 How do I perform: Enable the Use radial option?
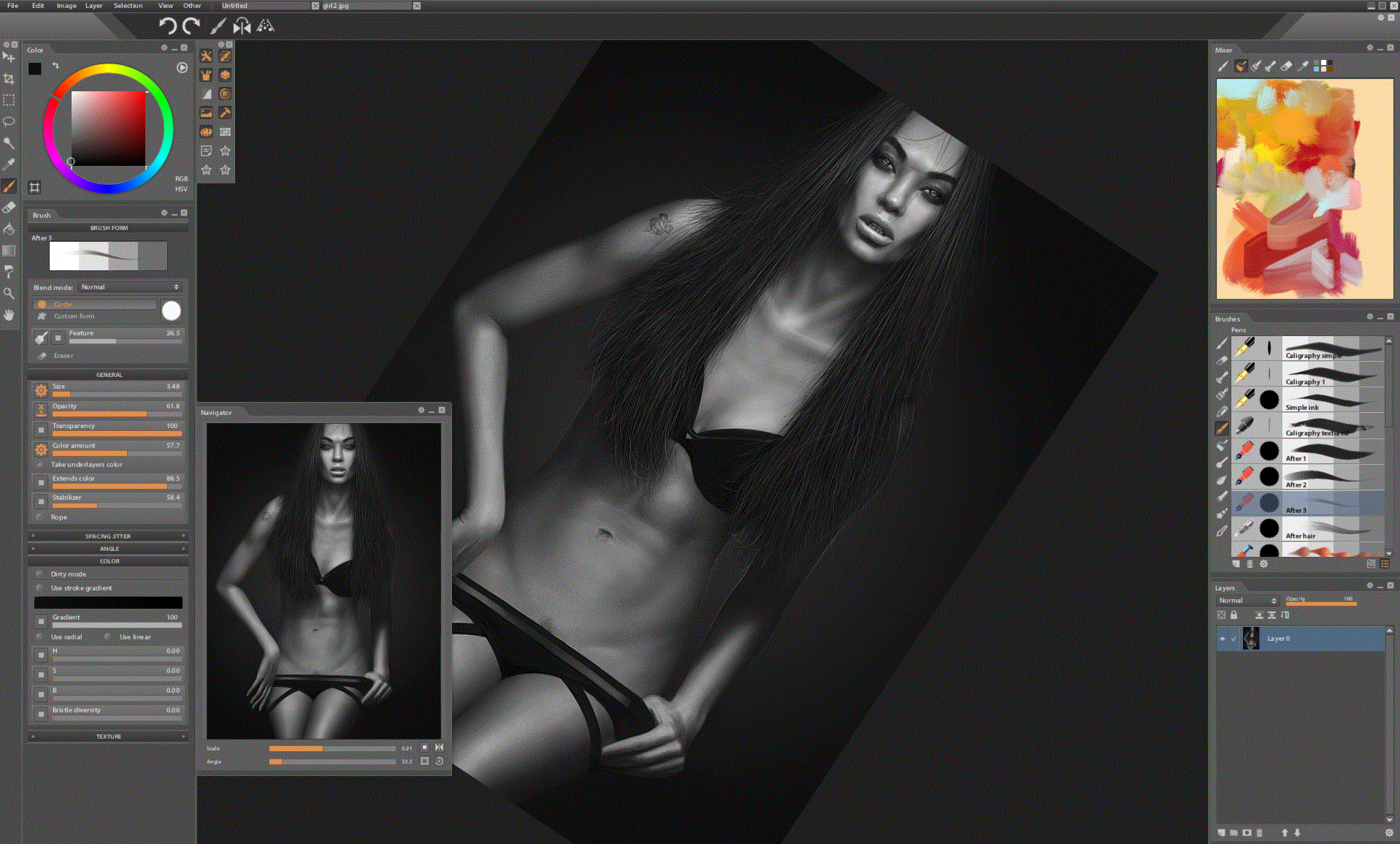39,637
